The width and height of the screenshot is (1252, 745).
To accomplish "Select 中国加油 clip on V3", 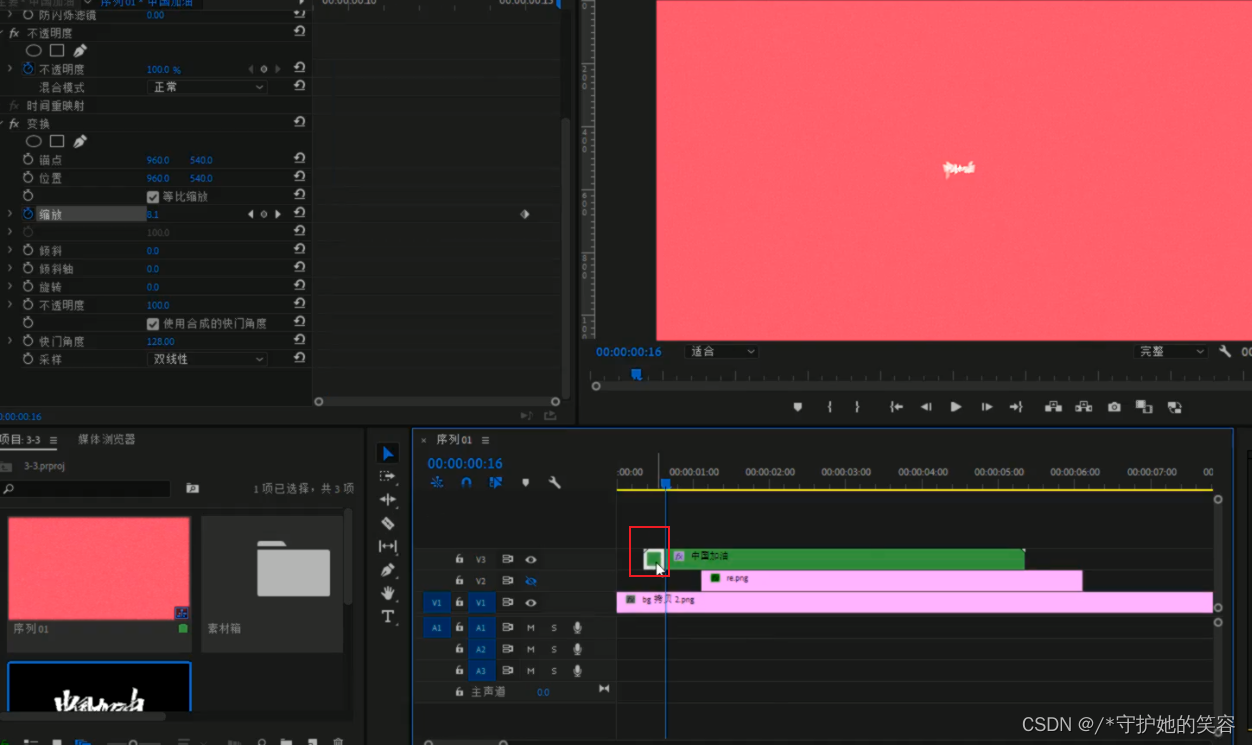I will 848,559.
